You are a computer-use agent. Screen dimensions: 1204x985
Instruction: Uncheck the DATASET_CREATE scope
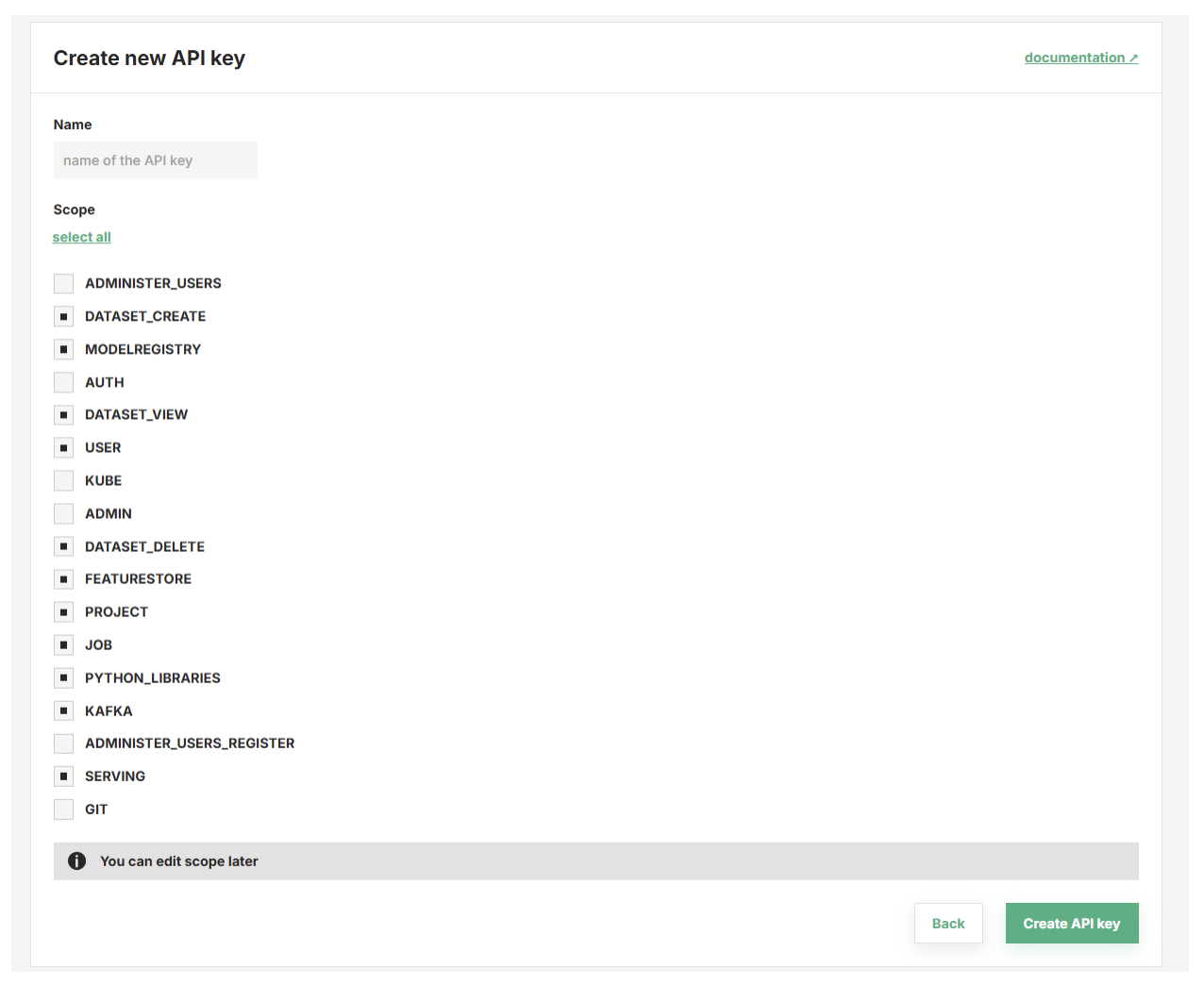point(64,316)
